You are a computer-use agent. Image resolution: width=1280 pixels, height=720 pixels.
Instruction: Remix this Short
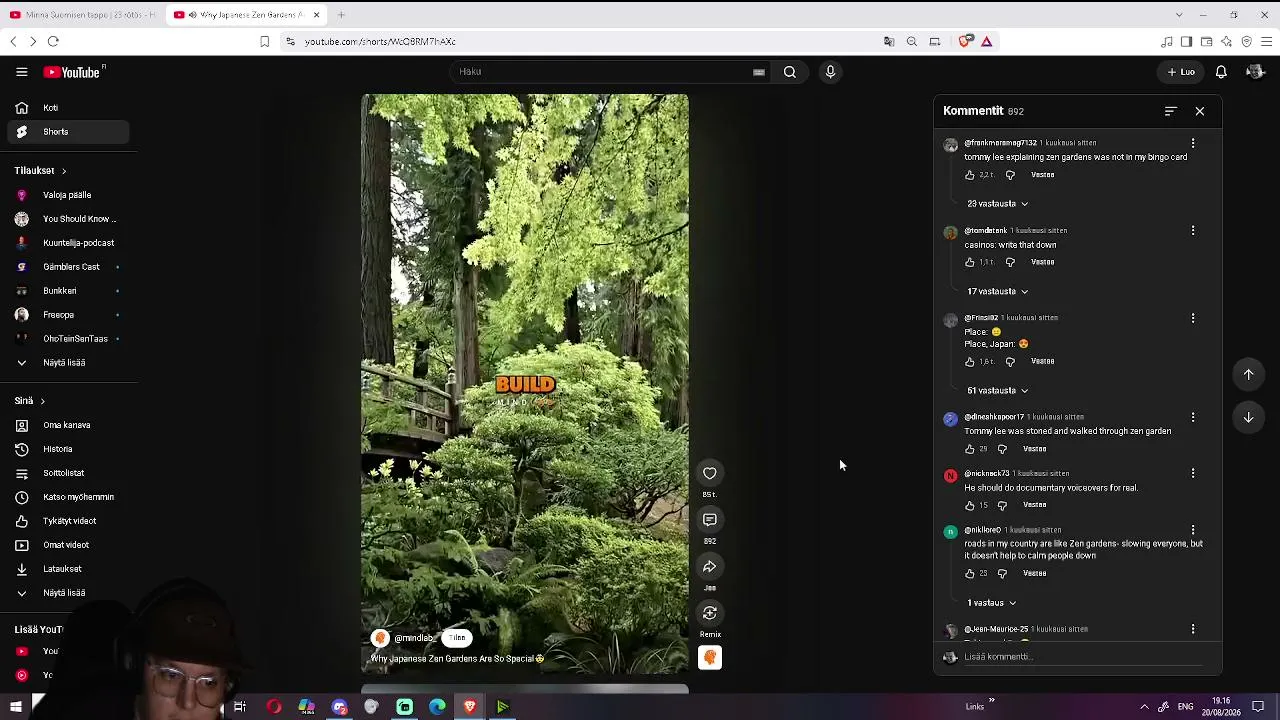tap(710, 613)
